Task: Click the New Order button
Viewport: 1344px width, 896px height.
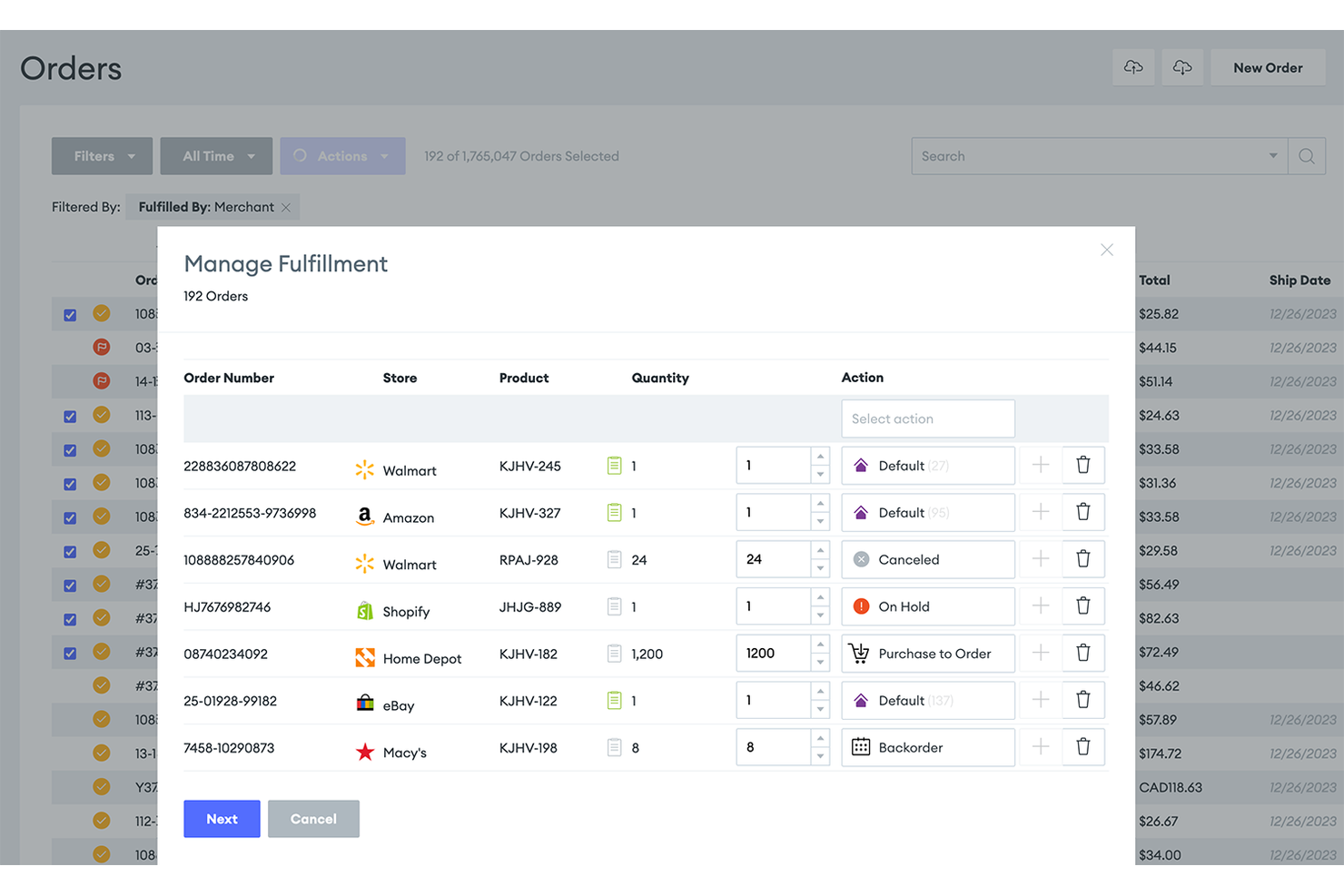Action: (x=1268, y=66)
